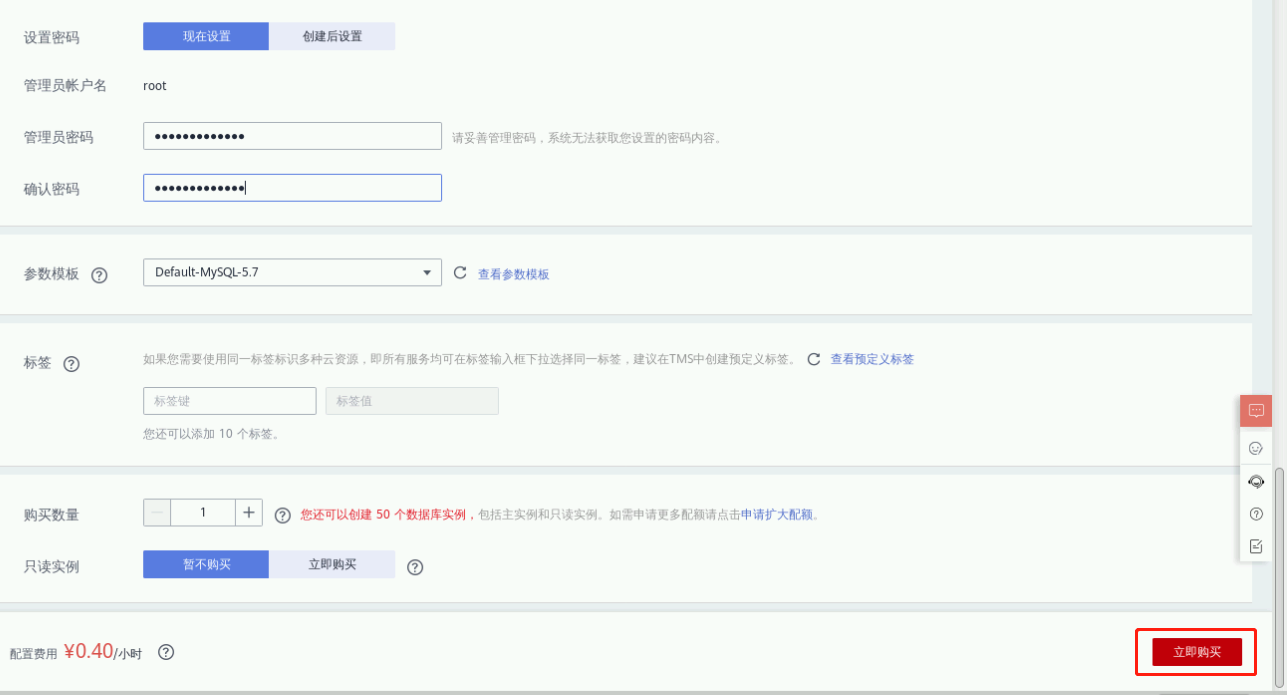Open the customer service headset icon
Viewport: 1287px width, 695px height.
click(1256, 481)
